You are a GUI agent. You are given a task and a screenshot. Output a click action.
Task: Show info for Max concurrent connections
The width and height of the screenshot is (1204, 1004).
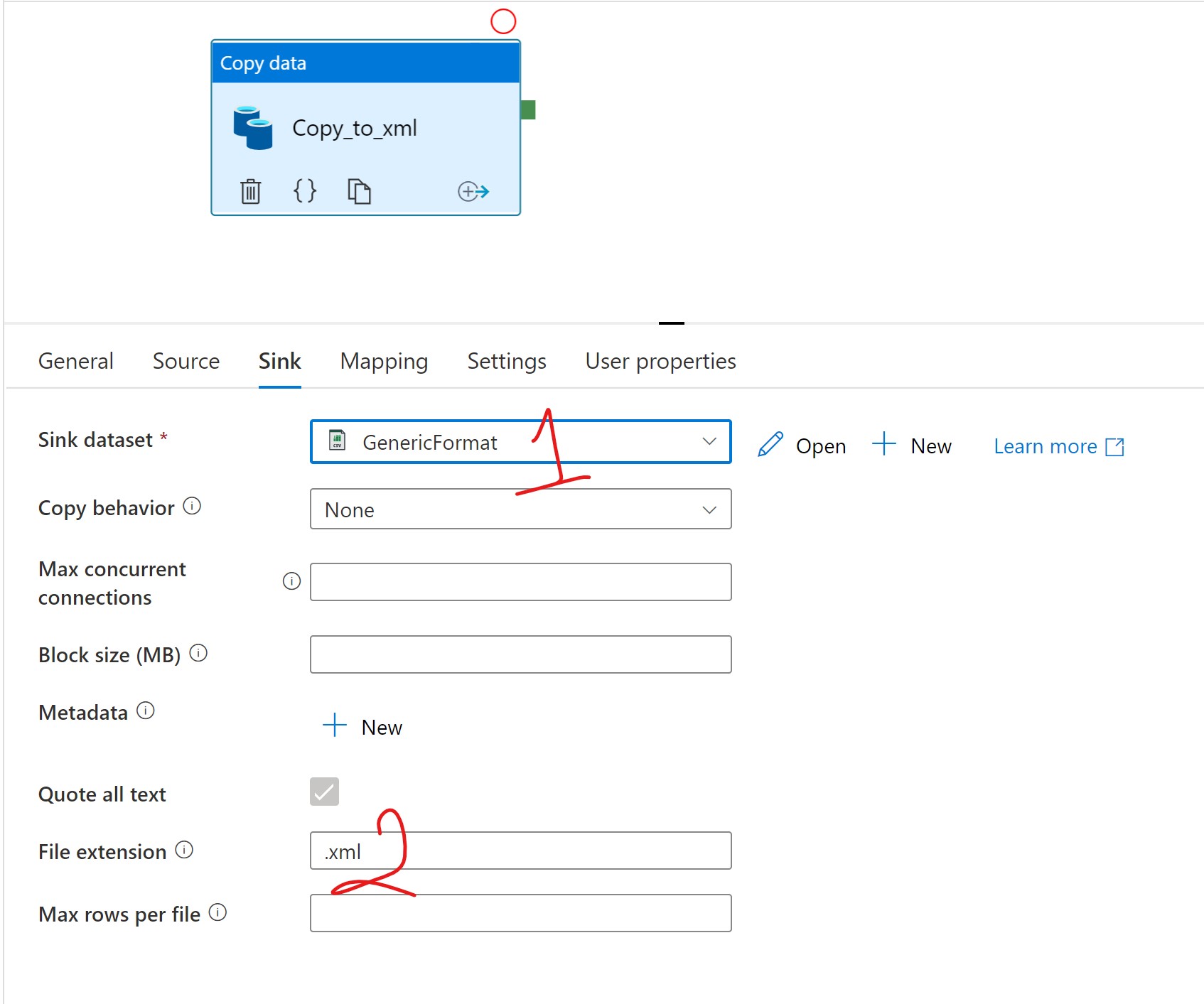pyautogui.click(x=291, y=581)
